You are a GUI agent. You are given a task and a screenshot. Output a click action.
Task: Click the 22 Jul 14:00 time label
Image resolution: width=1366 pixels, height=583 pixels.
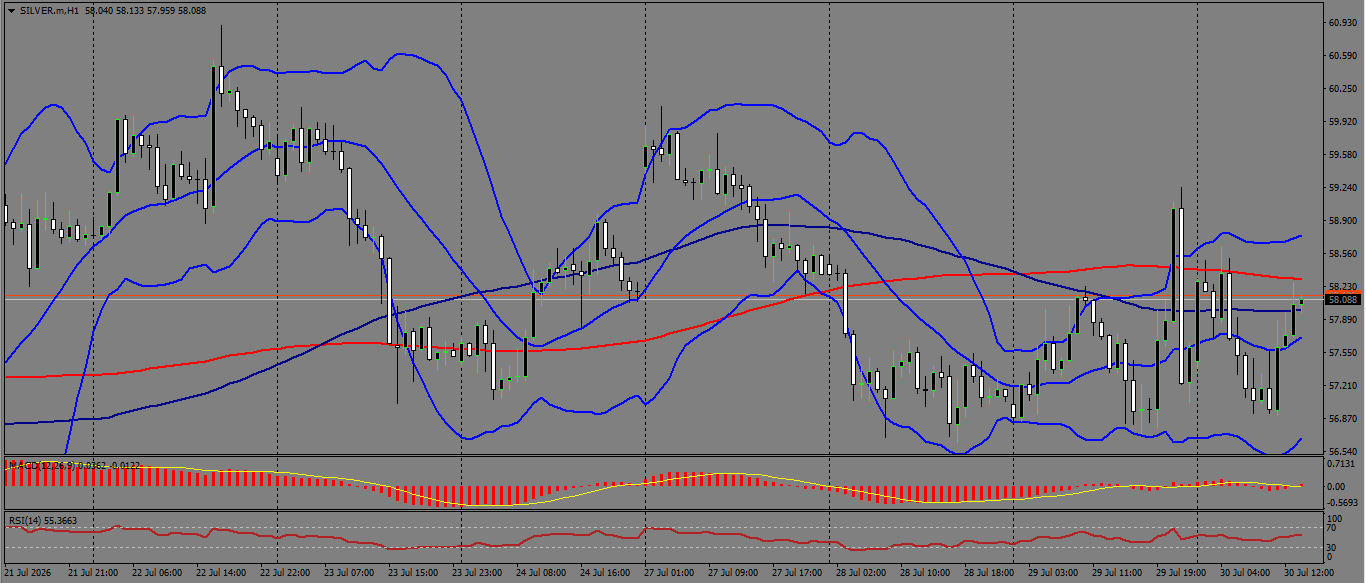[222, 574]
